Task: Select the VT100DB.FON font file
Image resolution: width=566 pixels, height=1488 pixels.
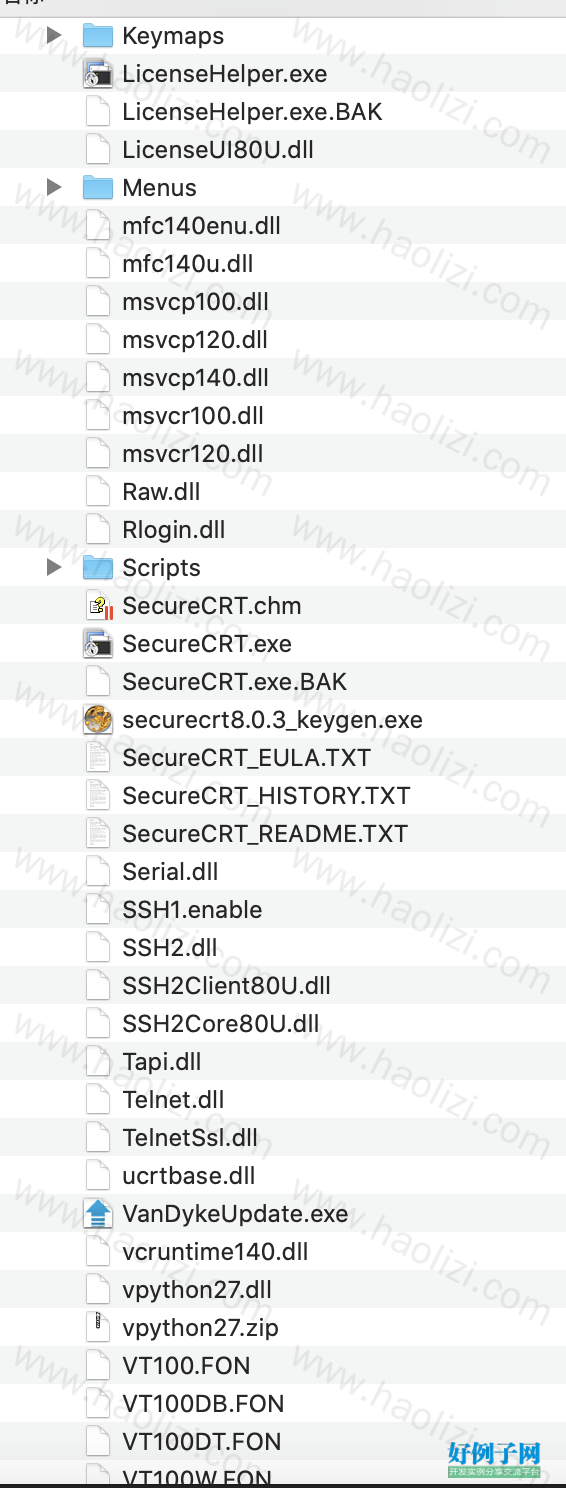Action: click(203, 1404)
